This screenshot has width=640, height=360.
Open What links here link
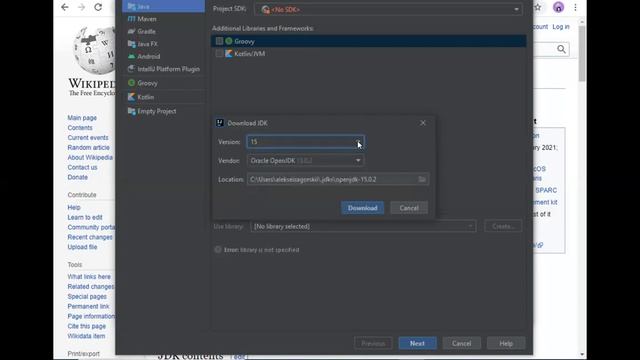point(89,277)
